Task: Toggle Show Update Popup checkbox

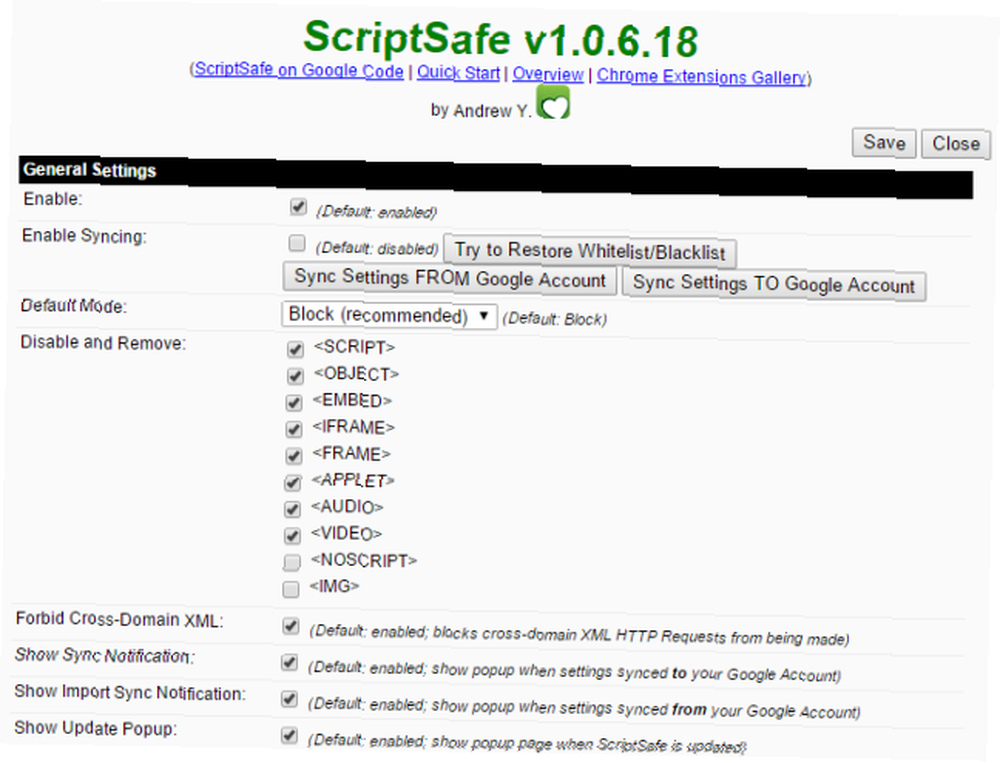Action: [289, 736]
